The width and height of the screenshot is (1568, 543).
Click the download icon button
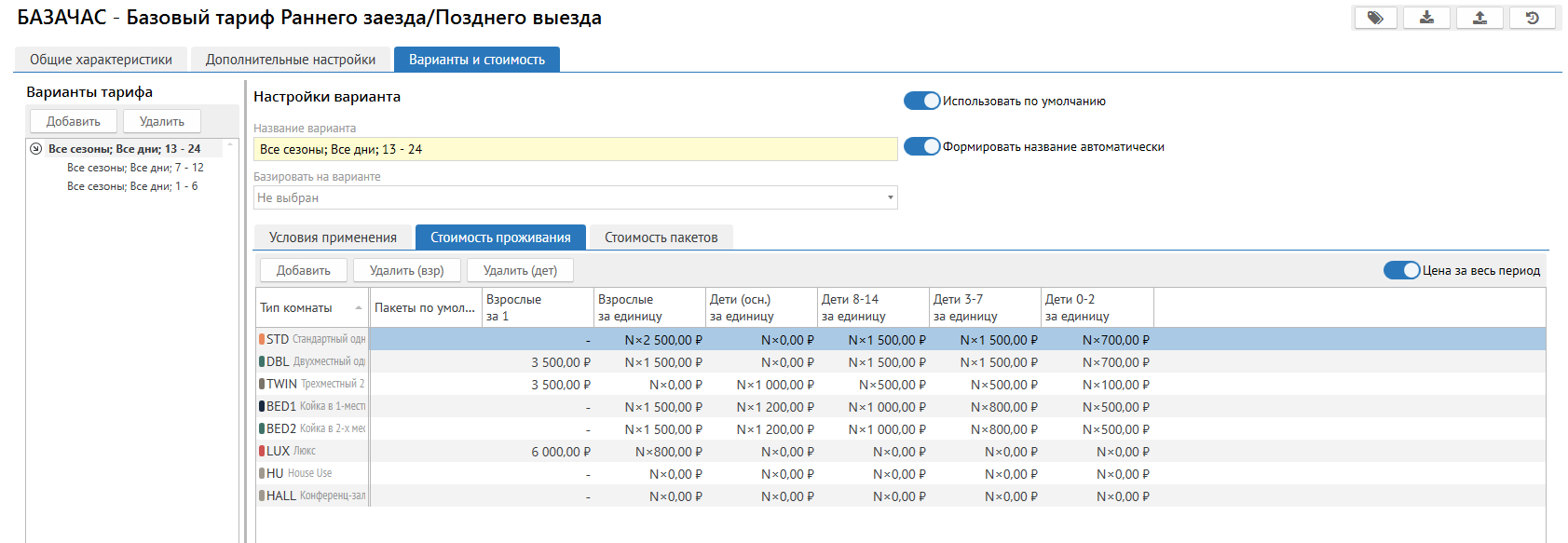(x=1427, y=18)
